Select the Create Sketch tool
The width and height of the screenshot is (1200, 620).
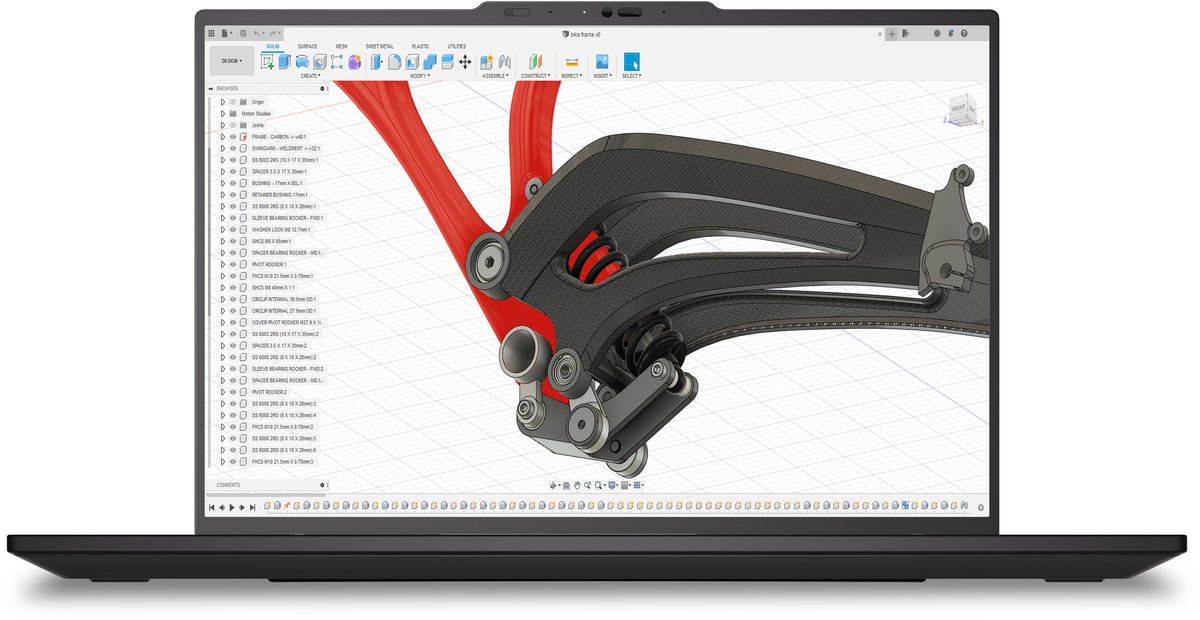tap(267, 61)
